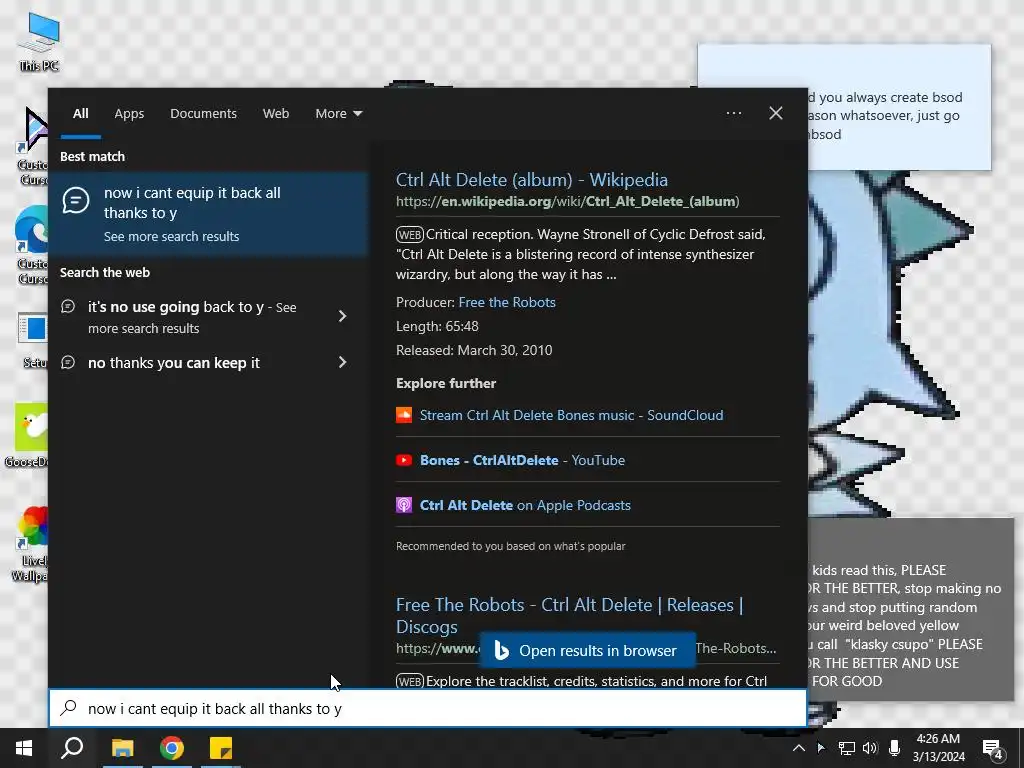The height and width of the screenshot is (768, 1024).
Task: Open 'Stream Ctrl Alt Delete Bones music - SoundCloud'
Action: point(571,415)
